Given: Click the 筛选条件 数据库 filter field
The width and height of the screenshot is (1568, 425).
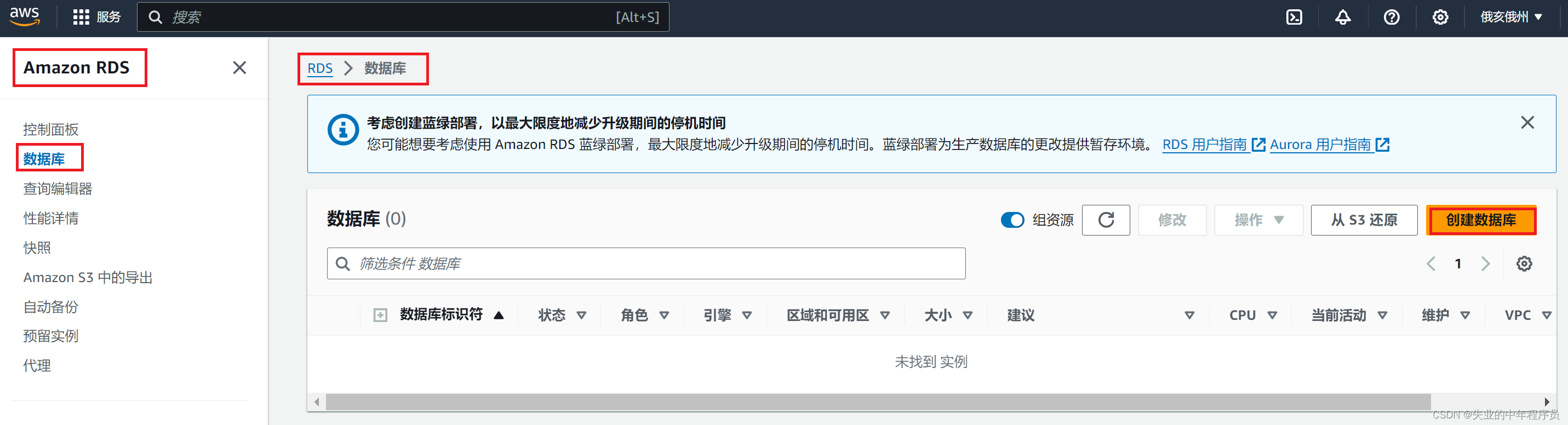Looking at the screenshot, I should pos(646,263).
